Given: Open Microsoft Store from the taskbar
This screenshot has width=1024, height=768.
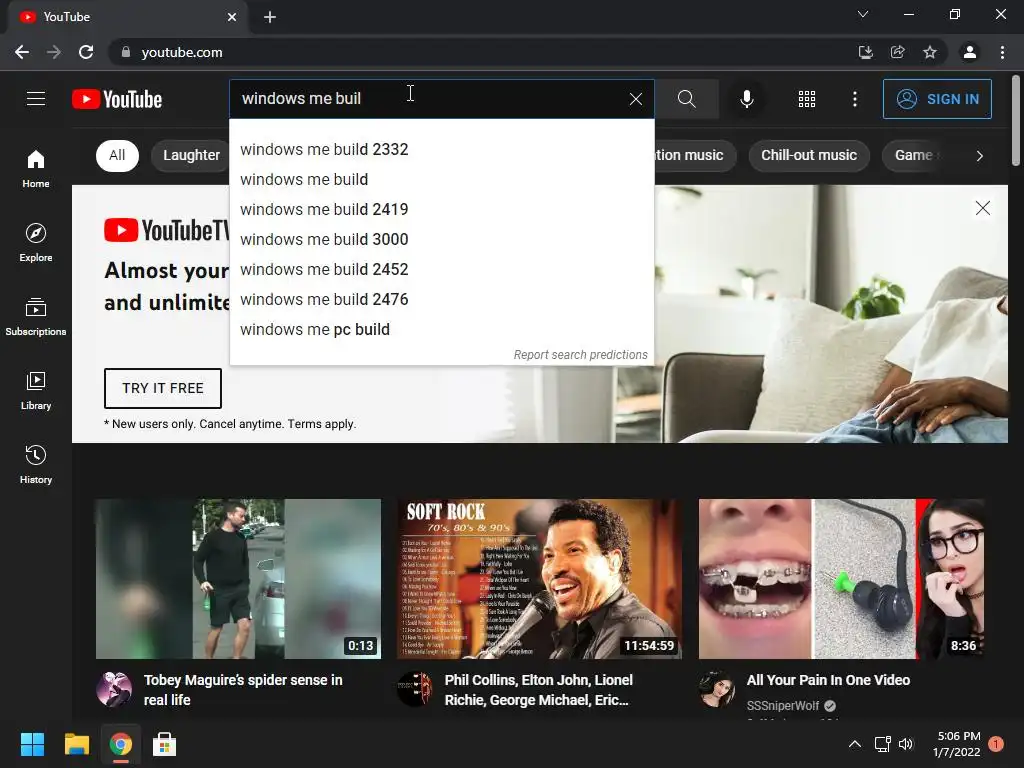Looking at the screenshot, I should pos(164,744).
